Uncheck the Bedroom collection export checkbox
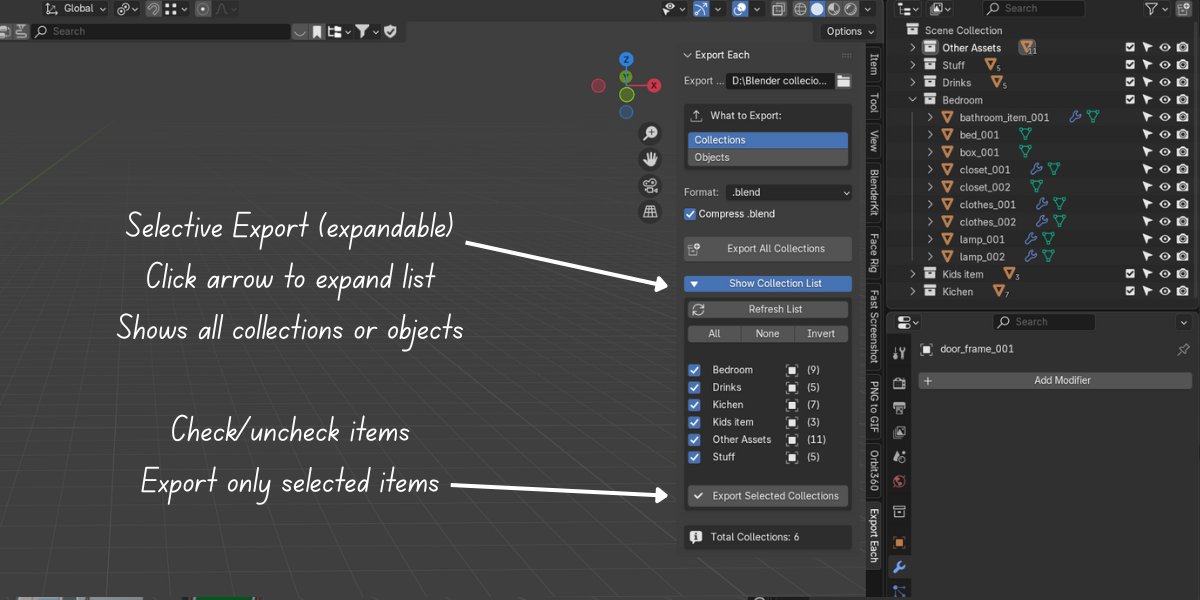Viewport: 1200px width, 600px height. 694,369
